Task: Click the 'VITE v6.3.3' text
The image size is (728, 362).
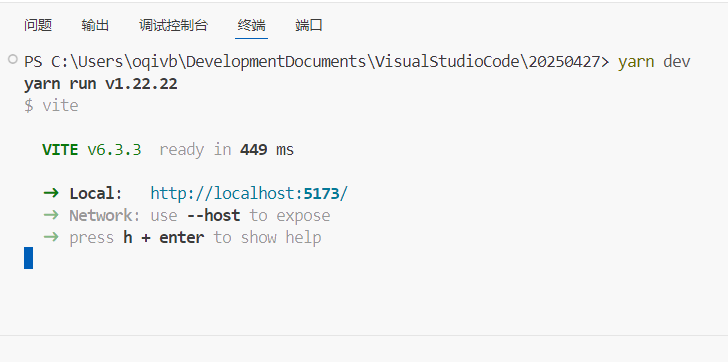Action: [91, 150]
